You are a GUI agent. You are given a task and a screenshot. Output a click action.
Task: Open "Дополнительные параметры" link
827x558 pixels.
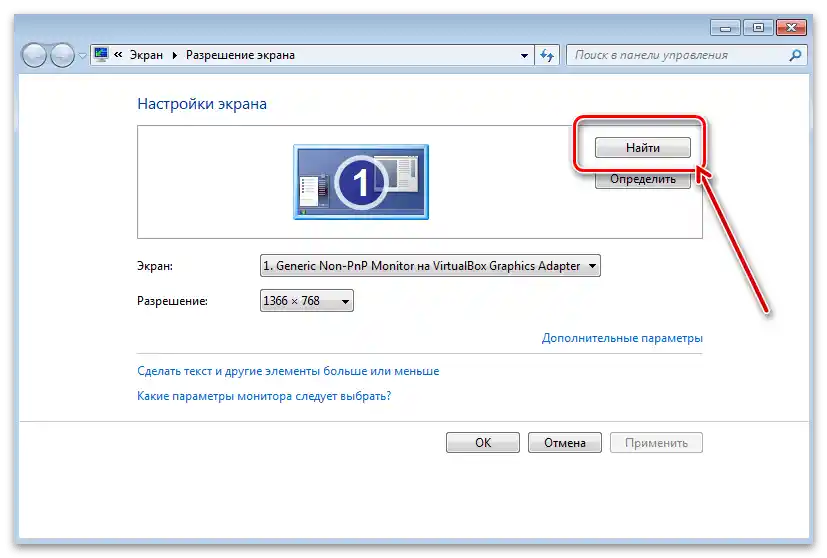pyautogui.click(x=622, y=338)
